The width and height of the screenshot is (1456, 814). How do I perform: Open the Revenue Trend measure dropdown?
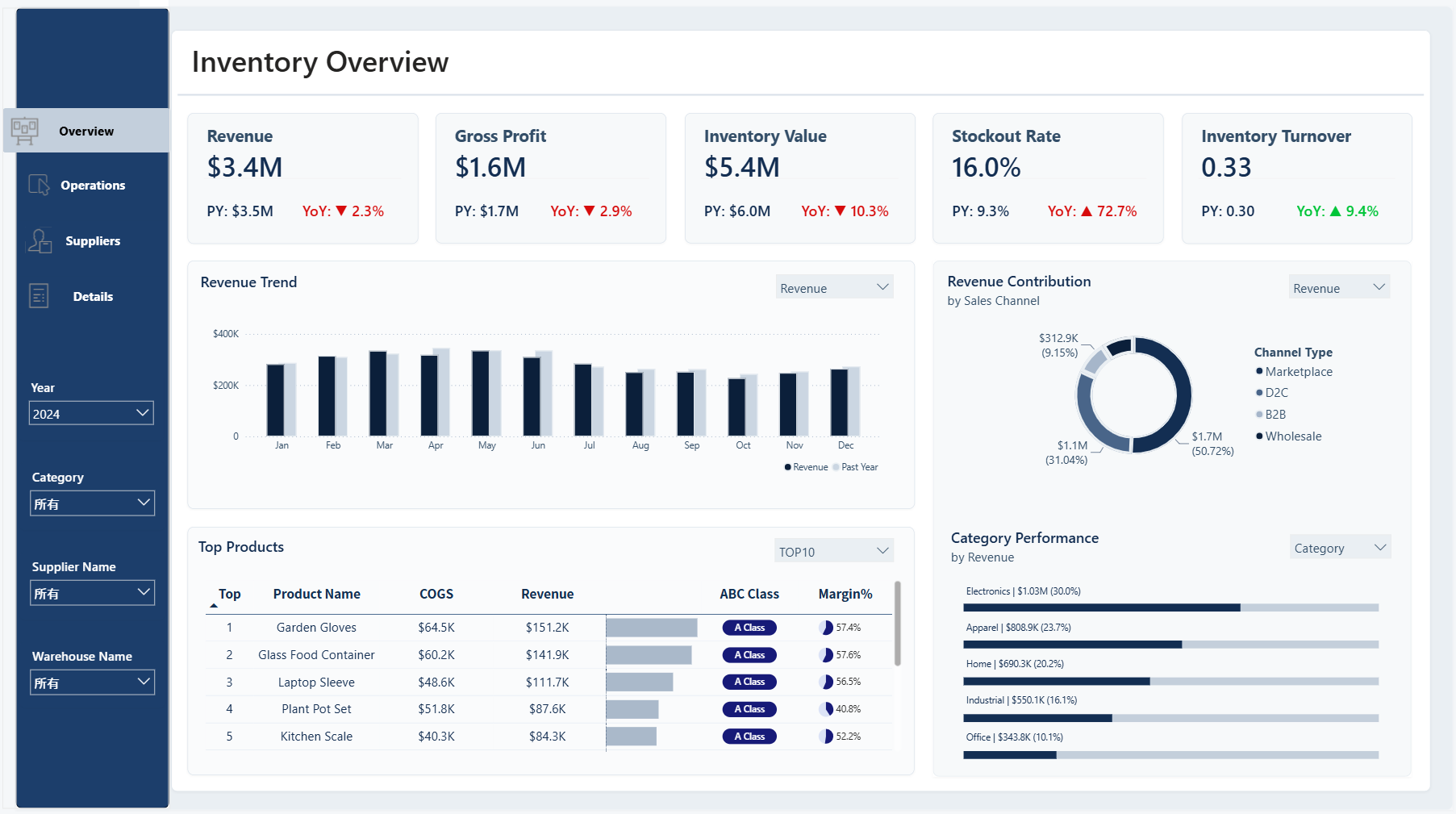point(834,287)
